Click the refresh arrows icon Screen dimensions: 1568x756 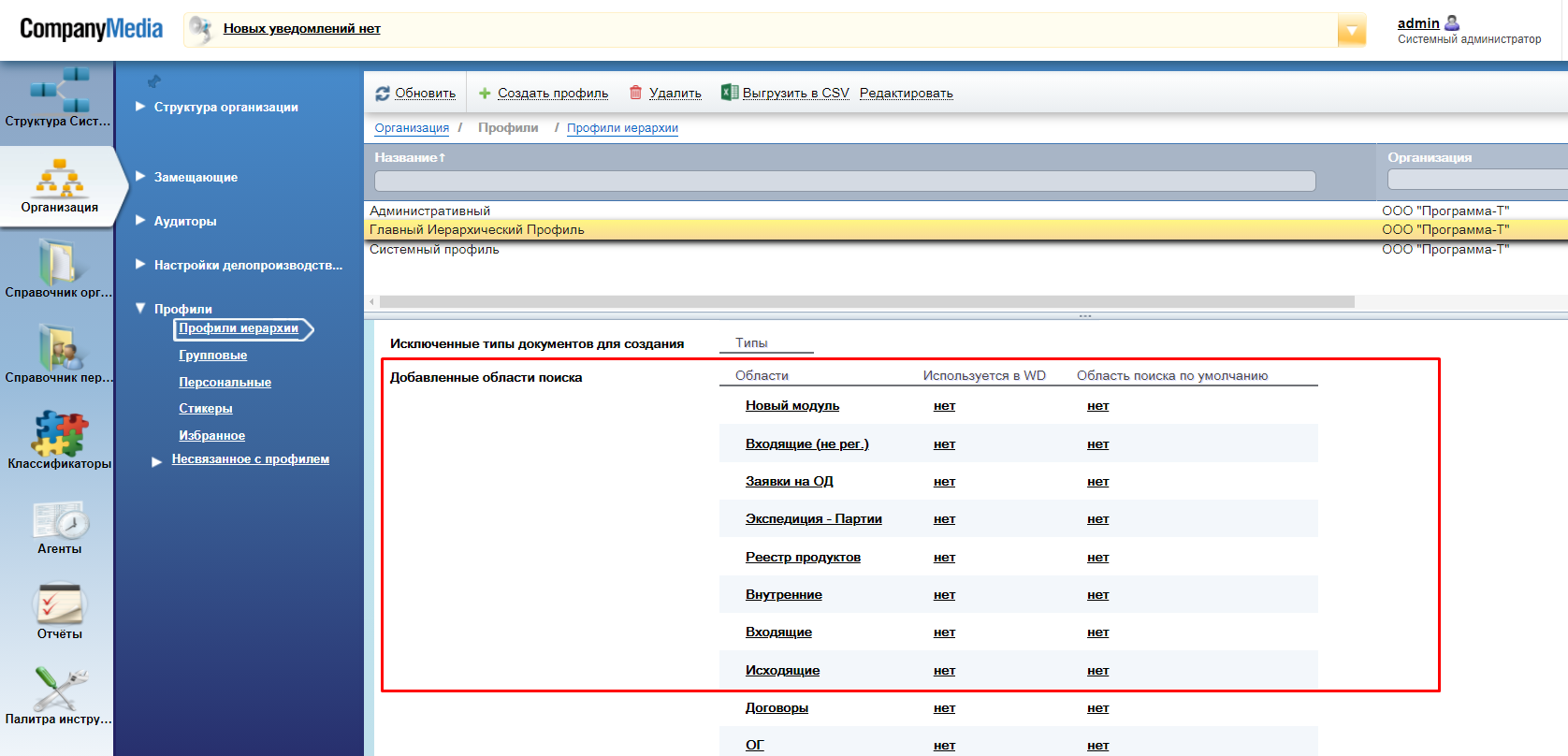click(383, 94)
